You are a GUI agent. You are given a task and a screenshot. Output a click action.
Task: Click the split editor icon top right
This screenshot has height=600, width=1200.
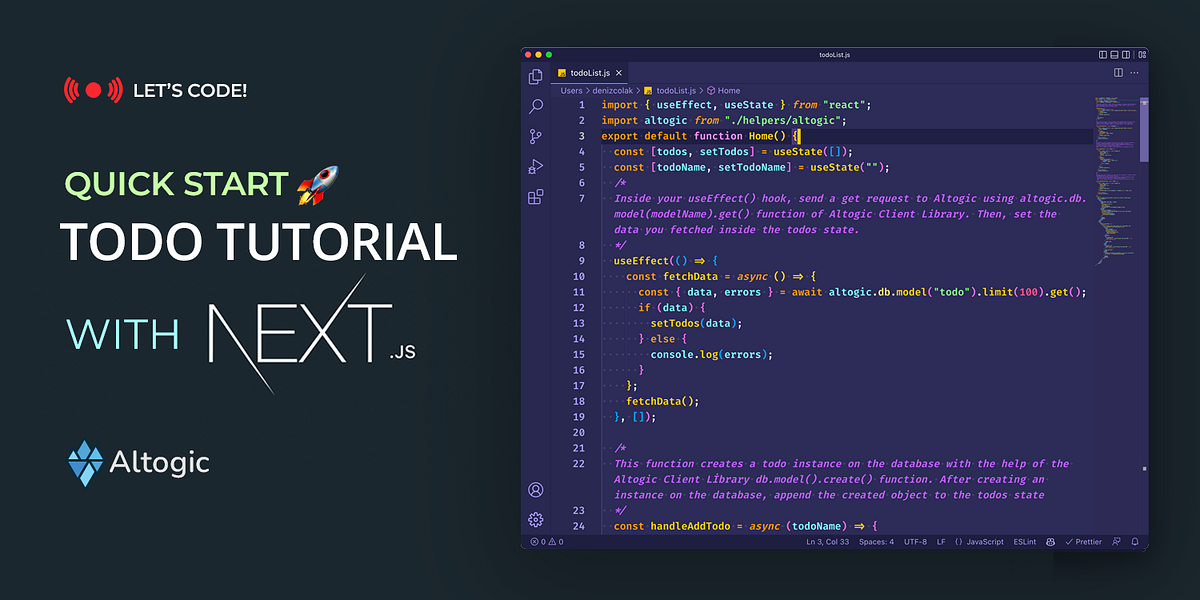tap(1116, 72)
